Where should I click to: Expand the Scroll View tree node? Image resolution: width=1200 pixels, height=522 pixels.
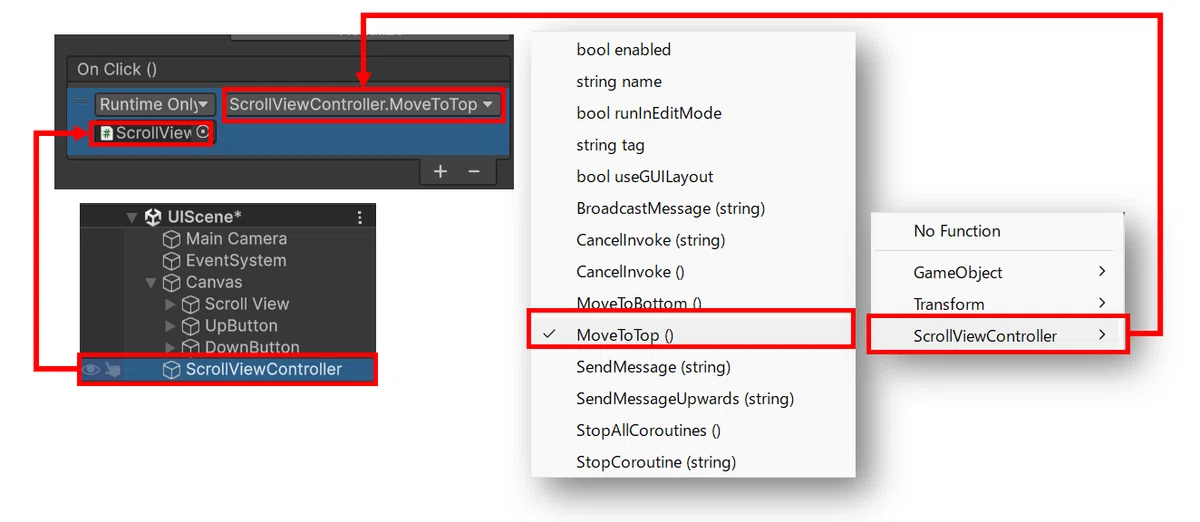[169, 304]
